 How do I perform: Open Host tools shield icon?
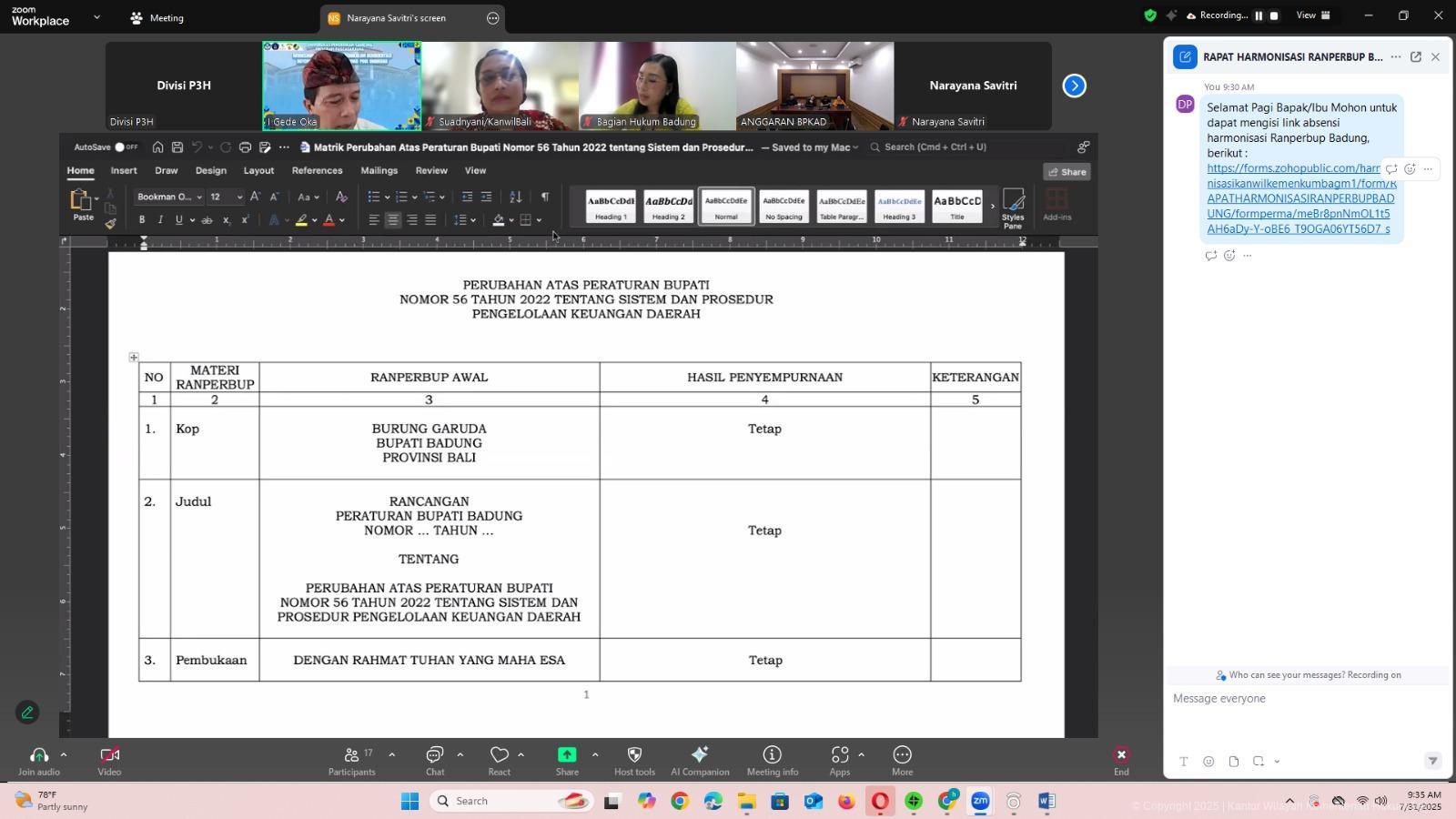tap(634, 761)
